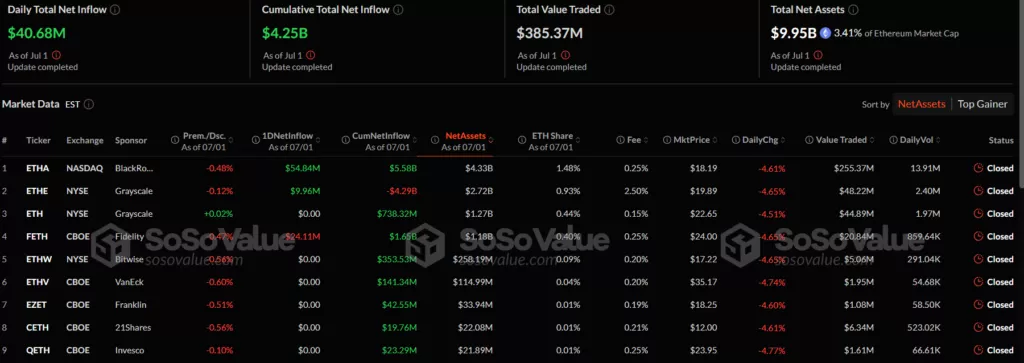The height and width of the screenshot is (363, 1024).
Task: Click info icon next to Cumulative Total Net Inflow
Action: click(398, 10)
